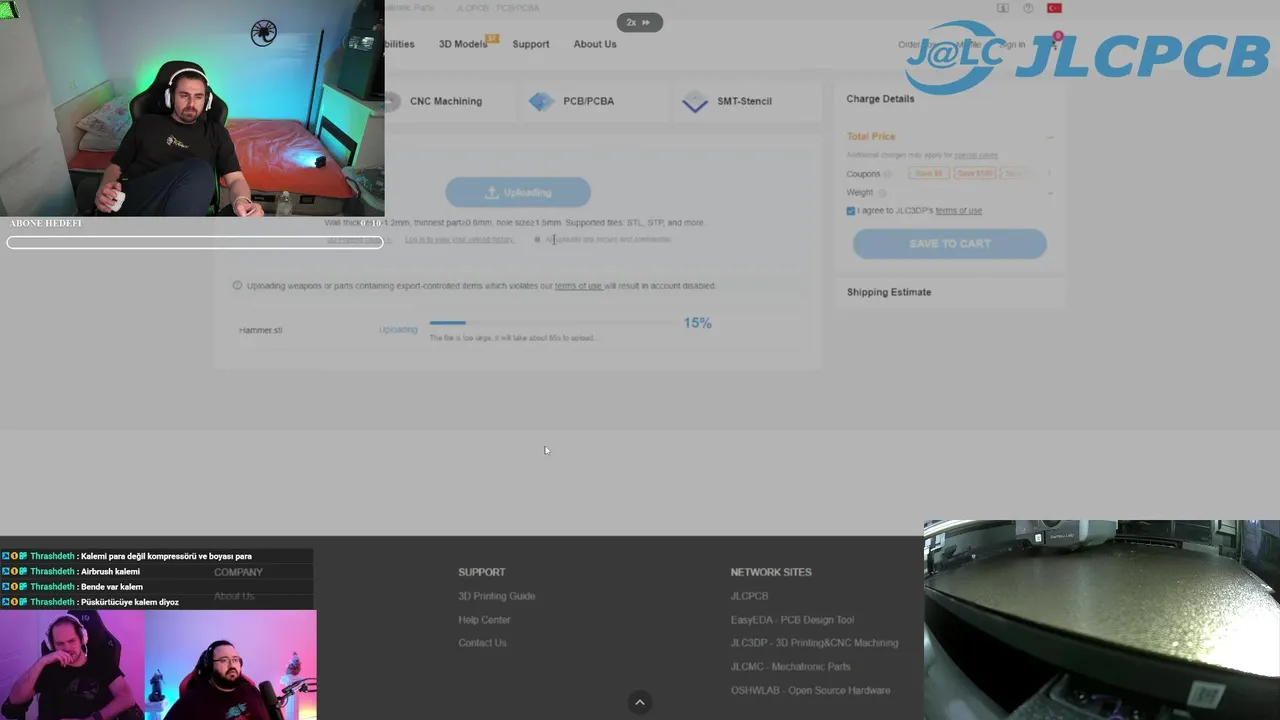This screenshot has height=720, width=1280.
Task: Click the Turkey flag region icon
Action: (1054, 8)
